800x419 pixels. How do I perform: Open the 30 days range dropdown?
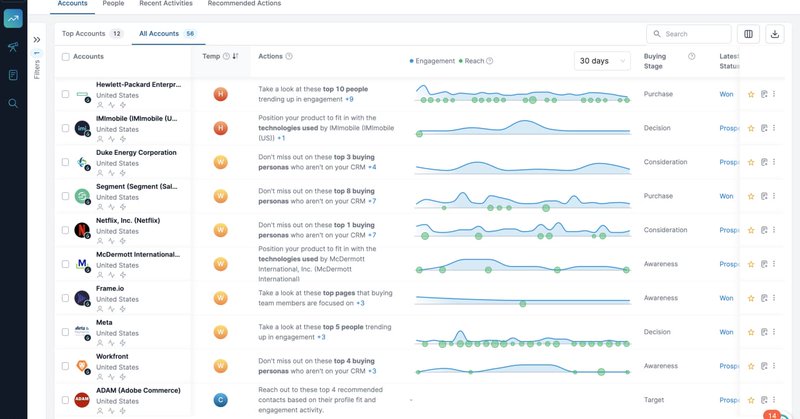(x=602, y=61)
